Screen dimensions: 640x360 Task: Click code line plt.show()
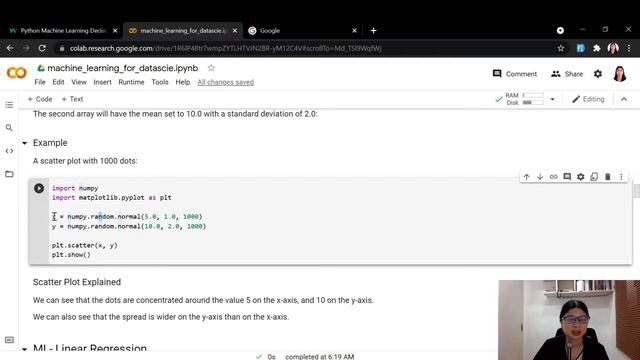pyautogui.click(x=71, y=255)
